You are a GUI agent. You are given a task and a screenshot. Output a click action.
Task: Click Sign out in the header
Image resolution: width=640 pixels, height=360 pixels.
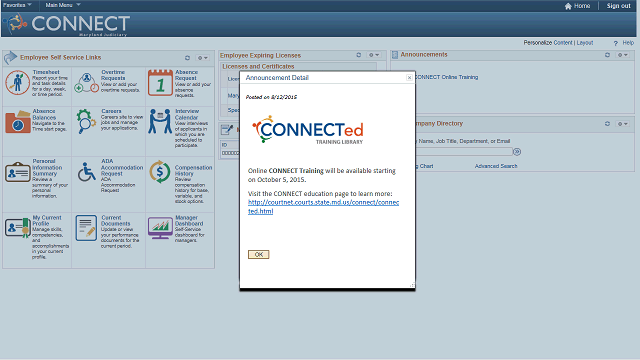click(618, 6)
